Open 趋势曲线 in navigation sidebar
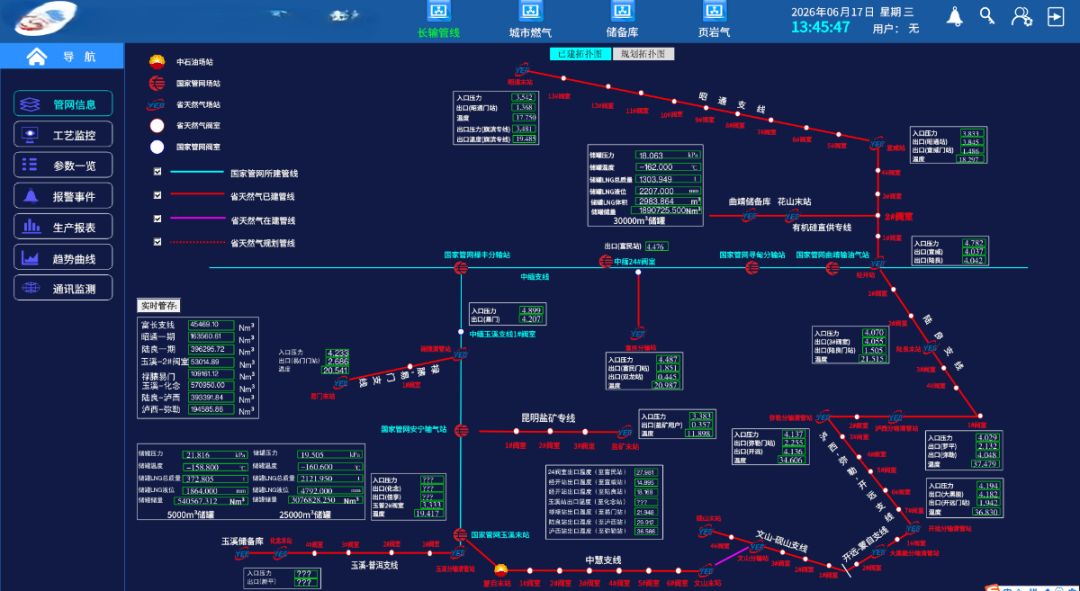1080x591 pixels. 63,258
